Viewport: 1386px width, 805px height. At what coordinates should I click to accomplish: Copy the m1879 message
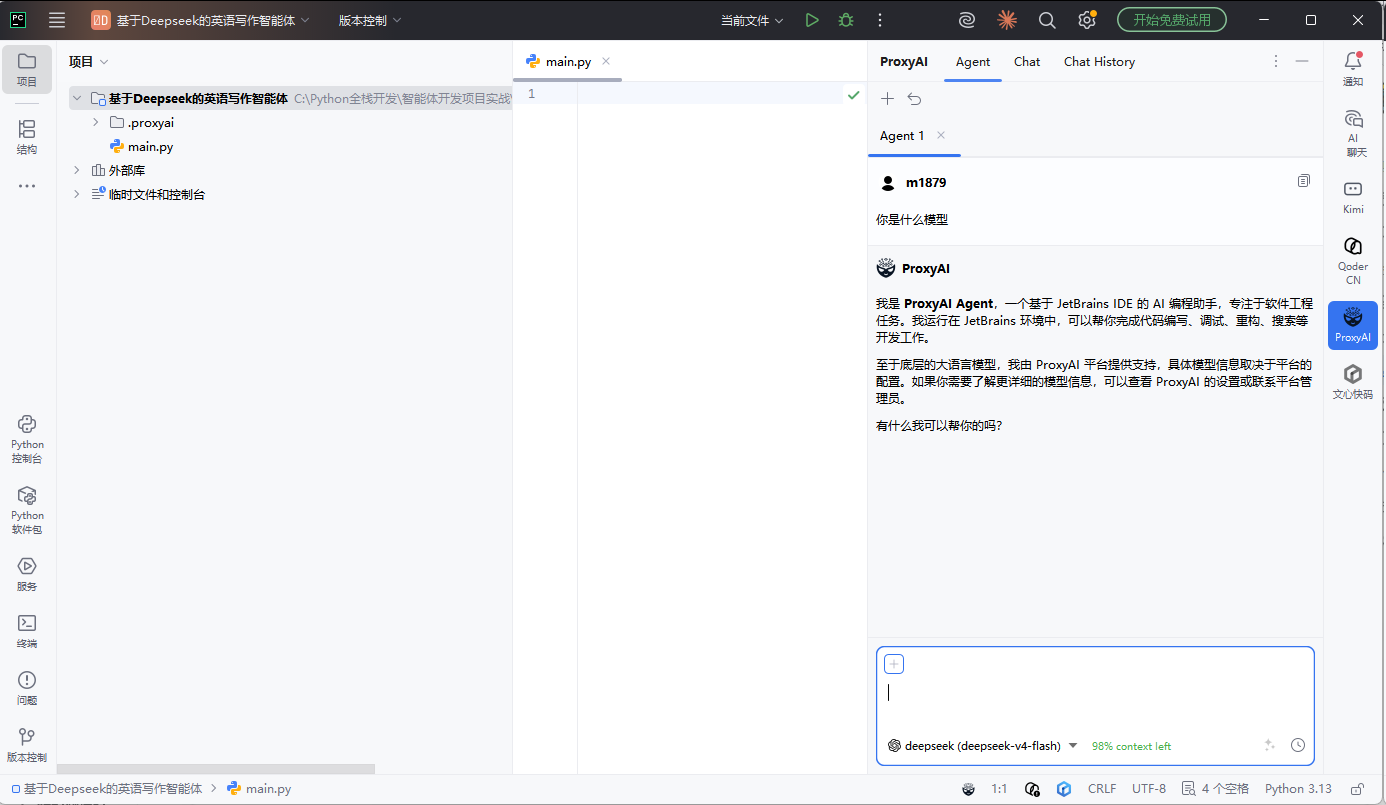[x=1303, y=181]
